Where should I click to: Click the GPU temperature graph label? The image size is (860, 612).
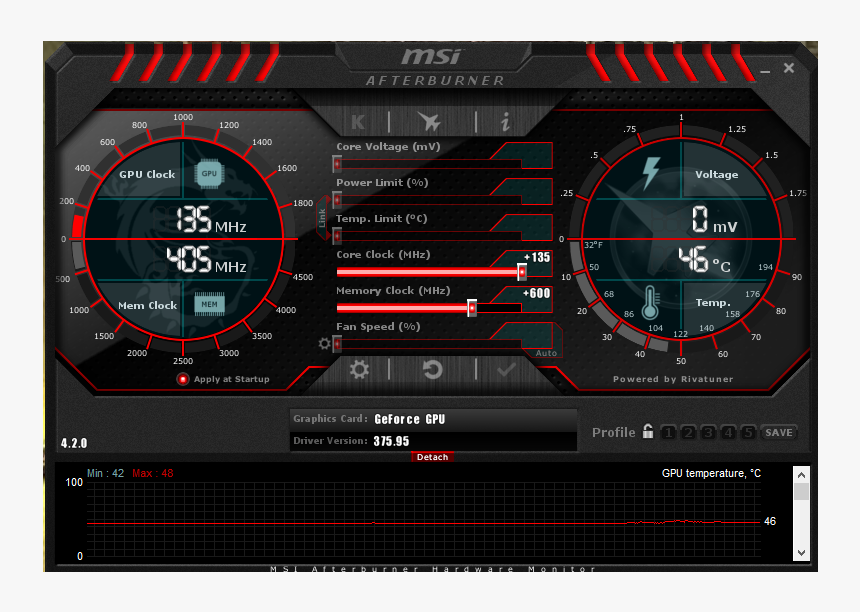pyautogui.click(x=711, y=473)
